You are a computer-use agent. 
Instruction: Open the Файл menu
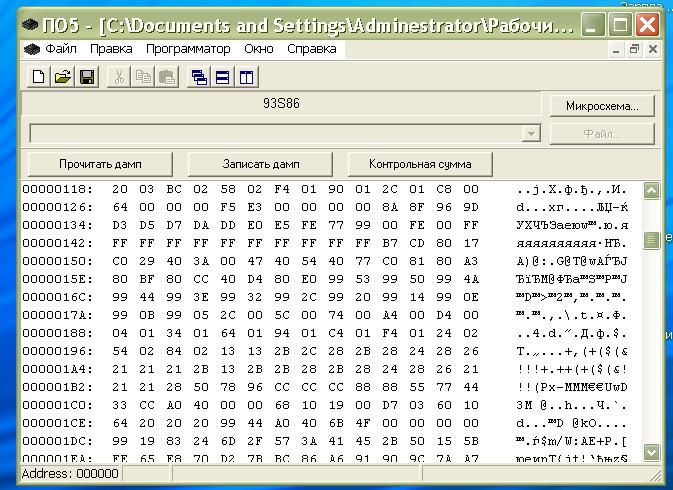pos(61,49)
